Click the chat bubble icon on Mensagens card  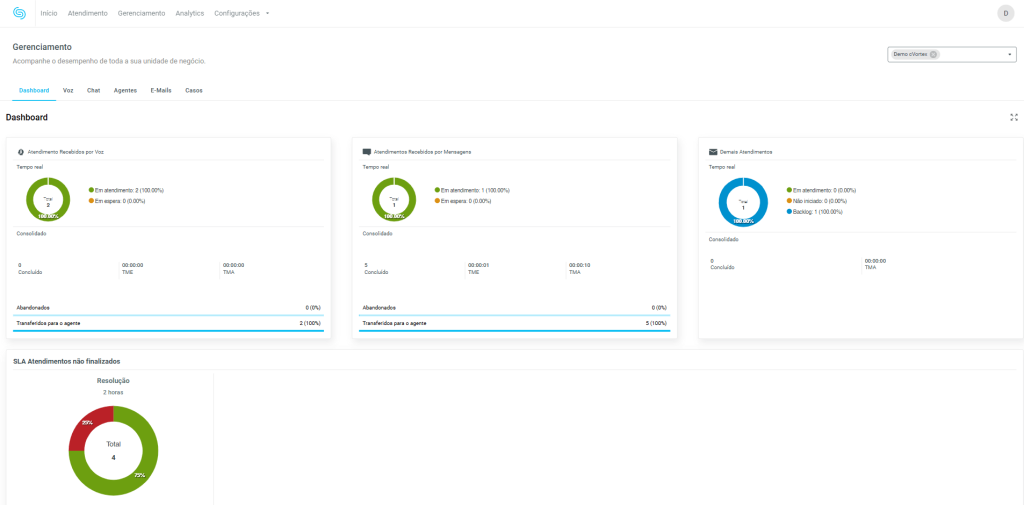(367, 152)
